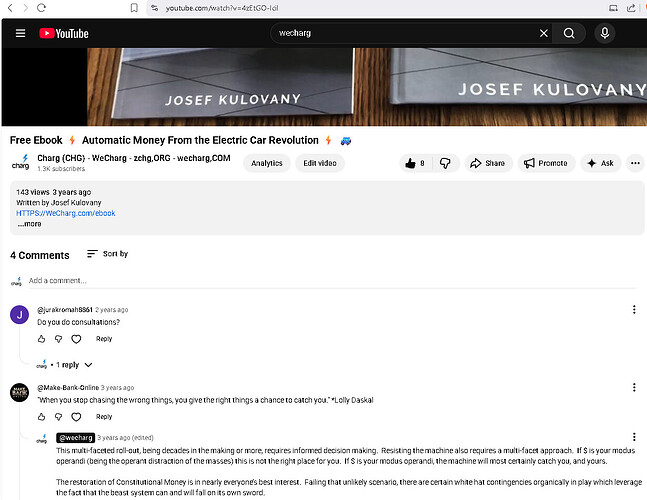Heart the Lolly Daskal quote comment
This screenshot has width=647, height=500.
click(76, 417)
